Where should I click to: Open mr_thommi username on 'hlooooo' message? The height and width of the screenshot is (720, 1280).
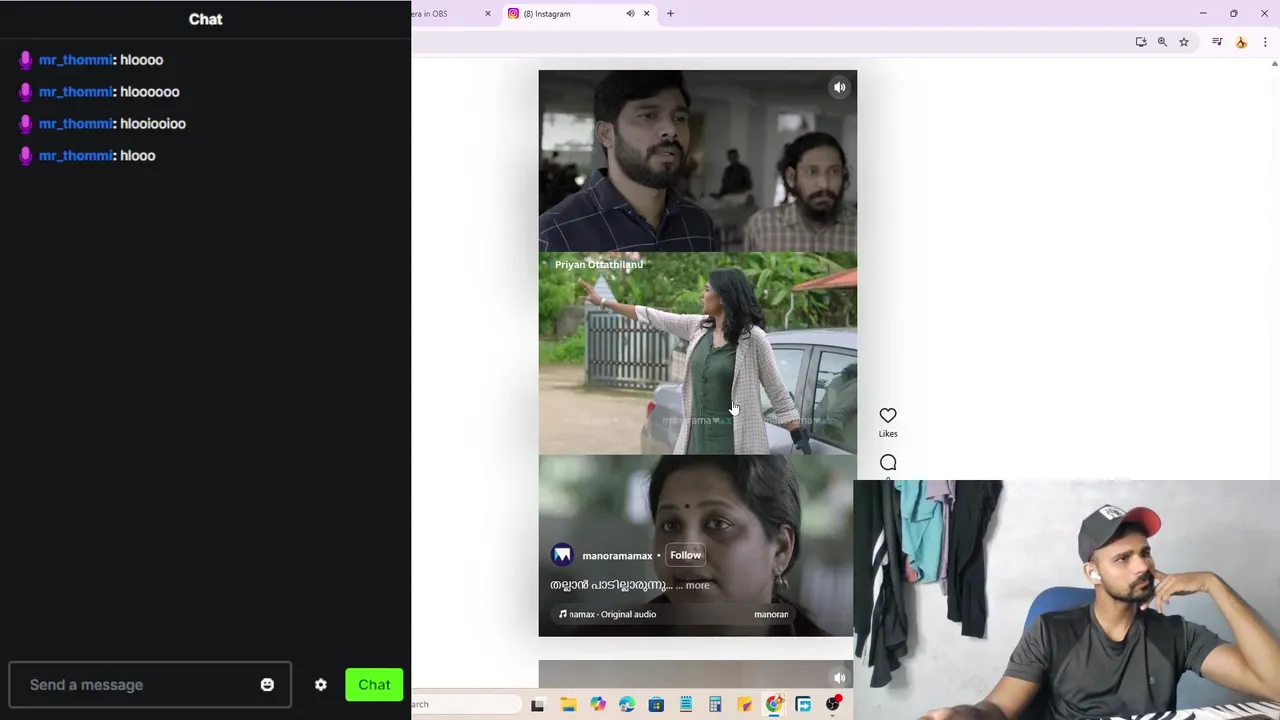click(76, 60)
